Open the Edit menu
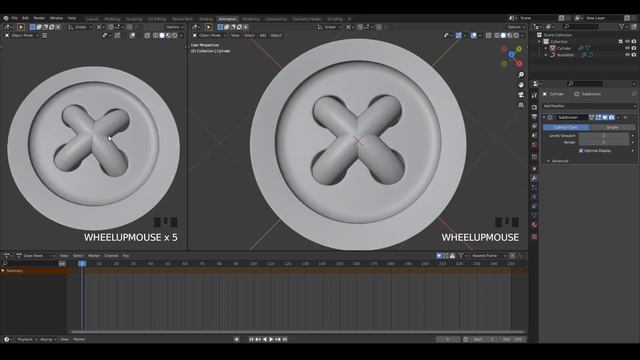The image size is (640, 360). coord(25,18)
